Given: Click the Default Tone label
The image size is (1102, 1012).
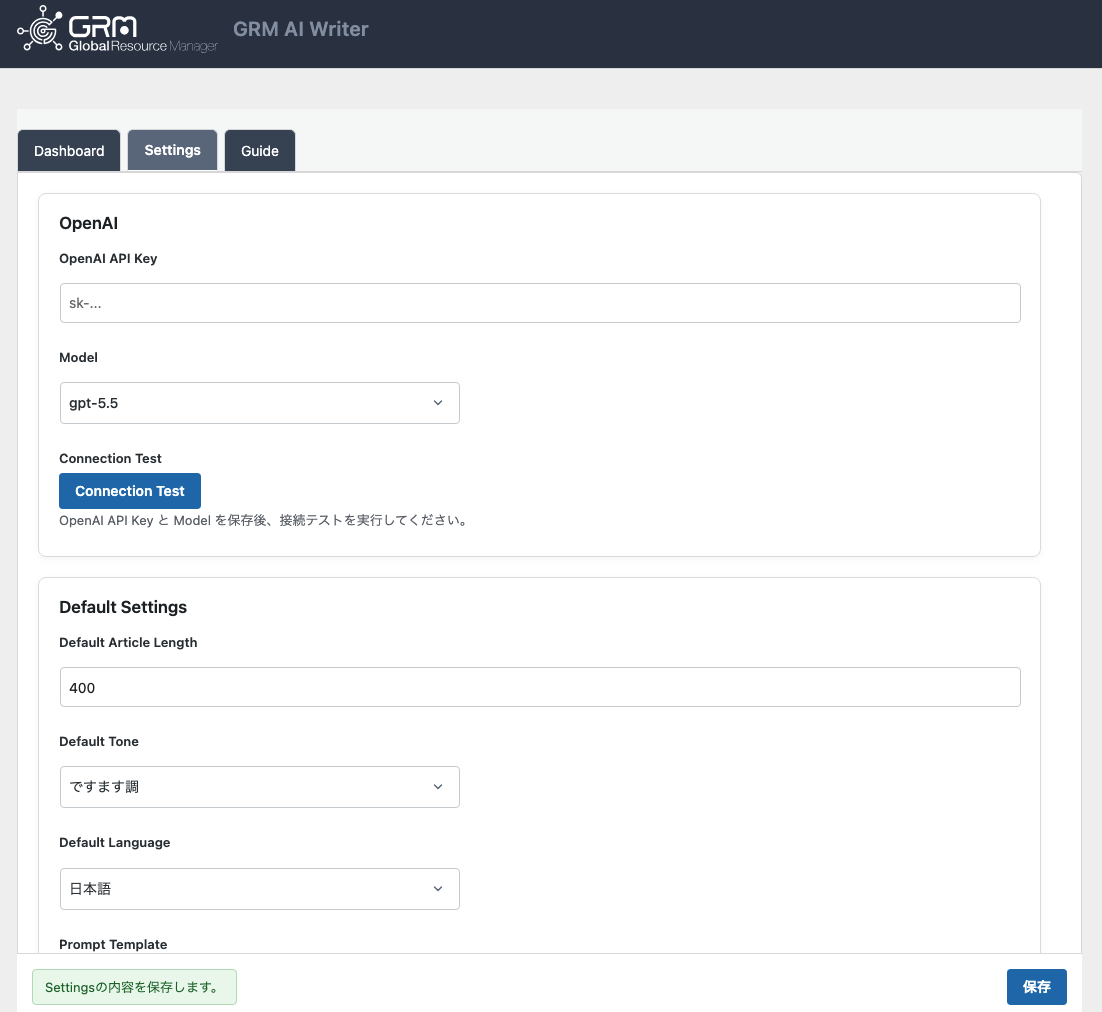Looking at the screenshot, I should pos(98,741).
